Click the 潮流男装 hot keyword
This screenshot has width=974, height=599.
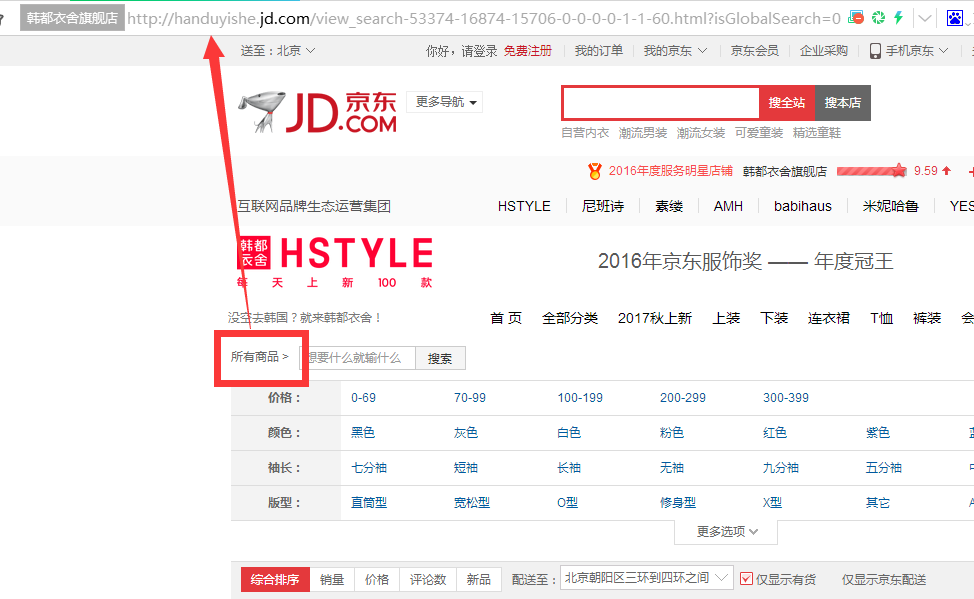(x=643, y=133)
